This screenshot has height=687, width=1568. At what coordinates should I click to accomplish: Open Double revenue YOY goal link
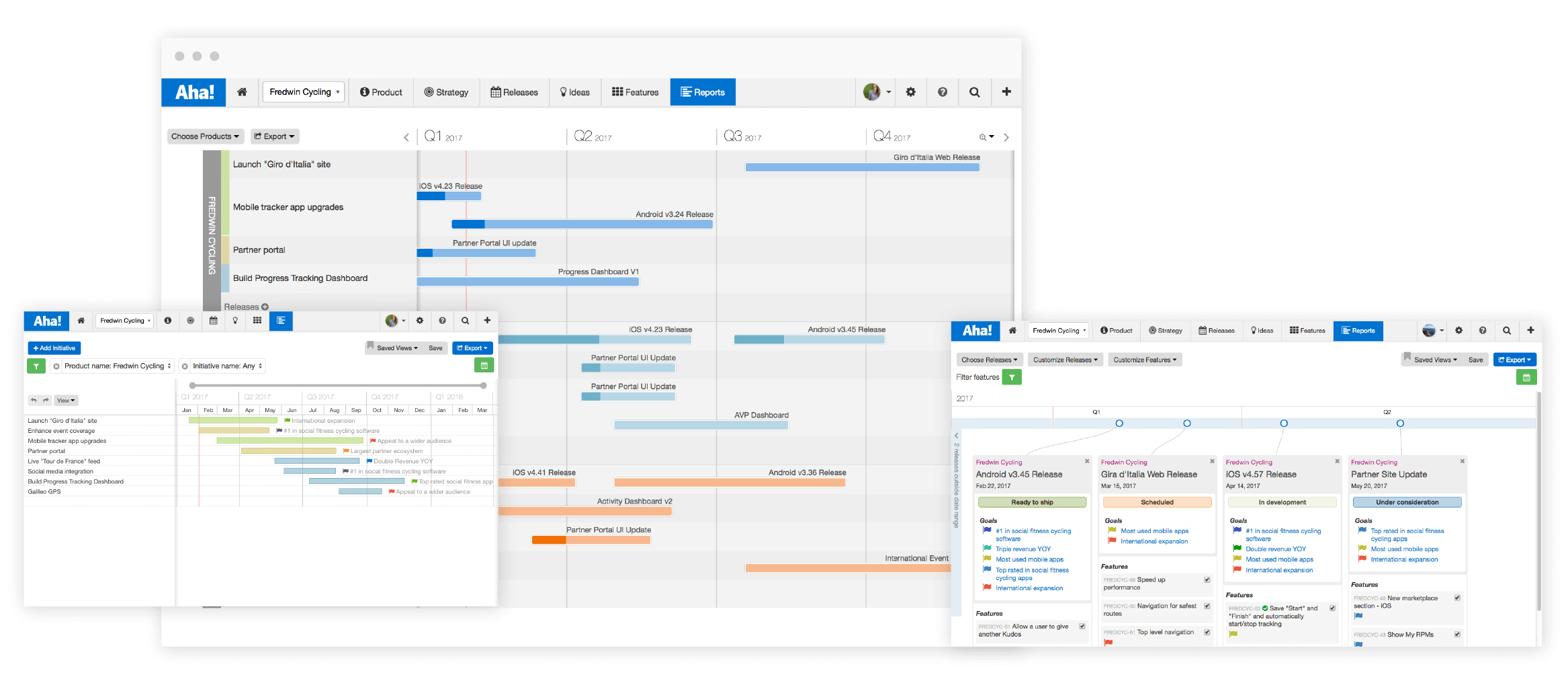(1276, 549)
